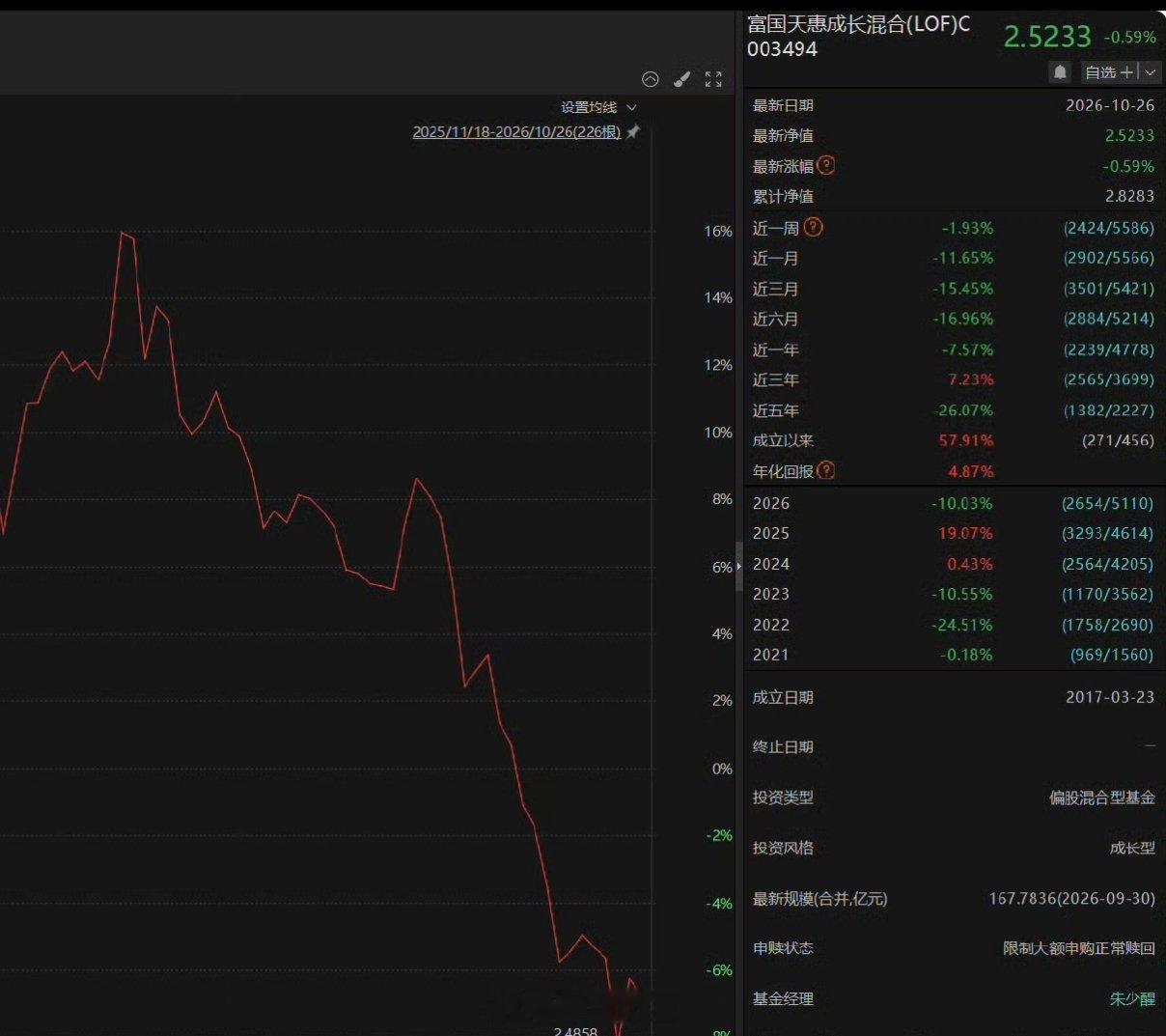Toggle fullscreen chart expand icon
The image size is (1166, 1036).
[713, 79]
